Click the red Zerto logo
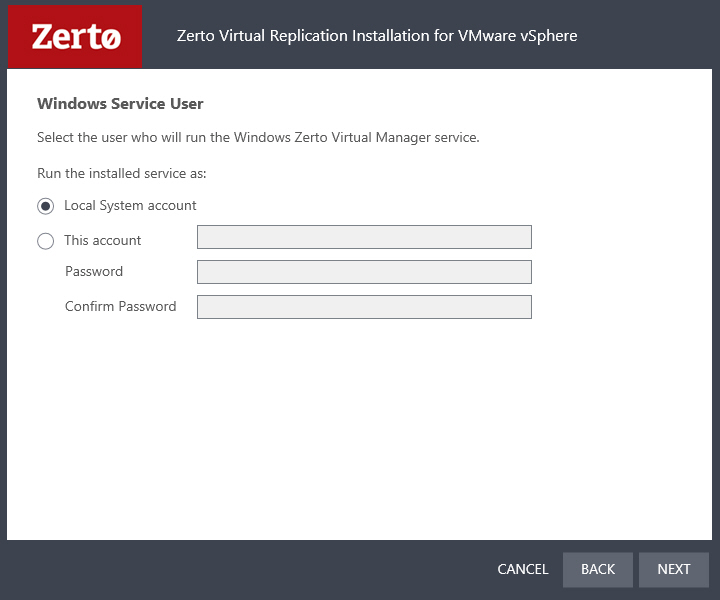Image resolution: width=720 pixels, height=600 pixels. (75, 36)
